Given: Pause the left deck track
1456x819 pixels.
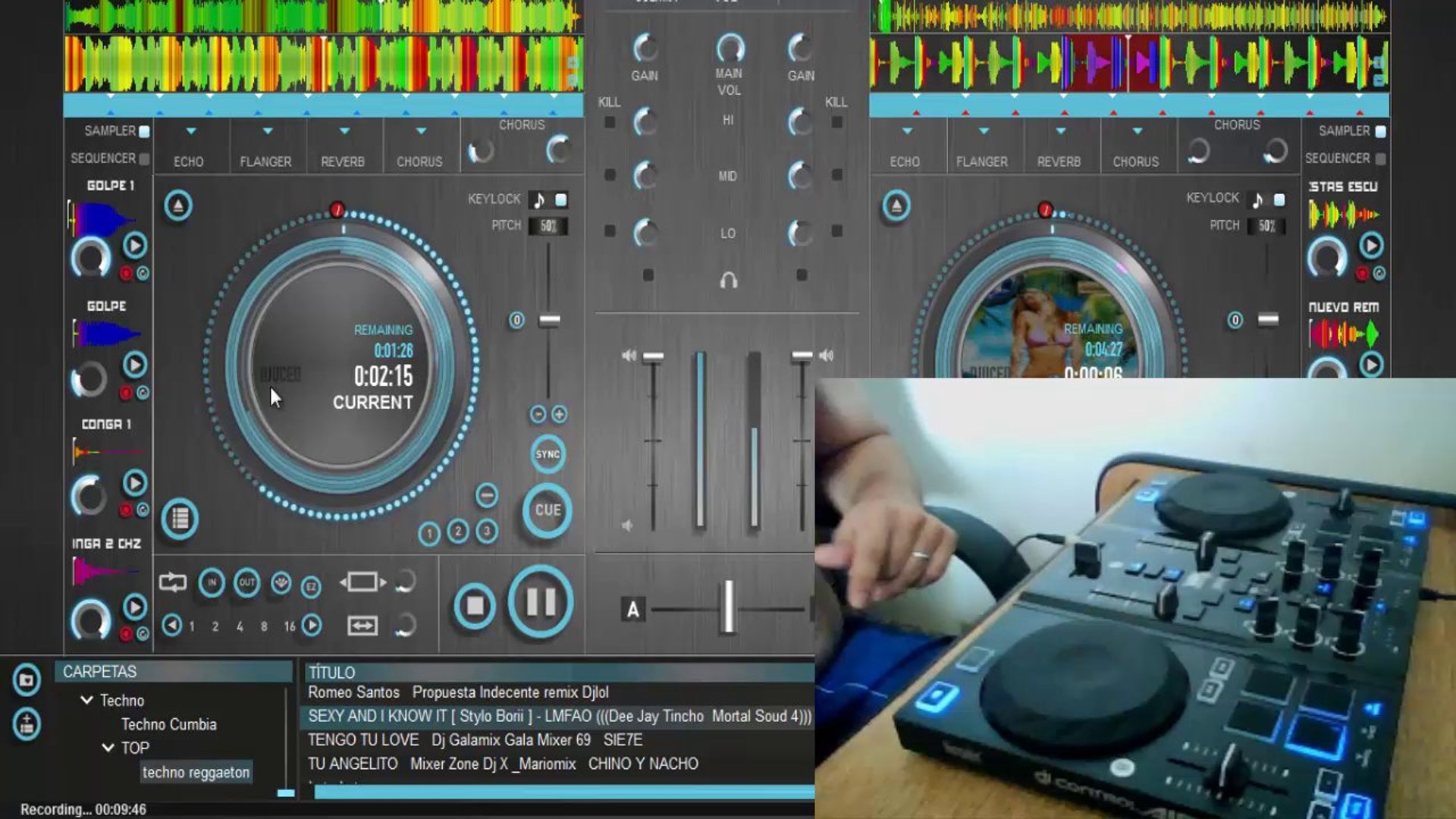Looking at the screenshot, I should [541, 603].
